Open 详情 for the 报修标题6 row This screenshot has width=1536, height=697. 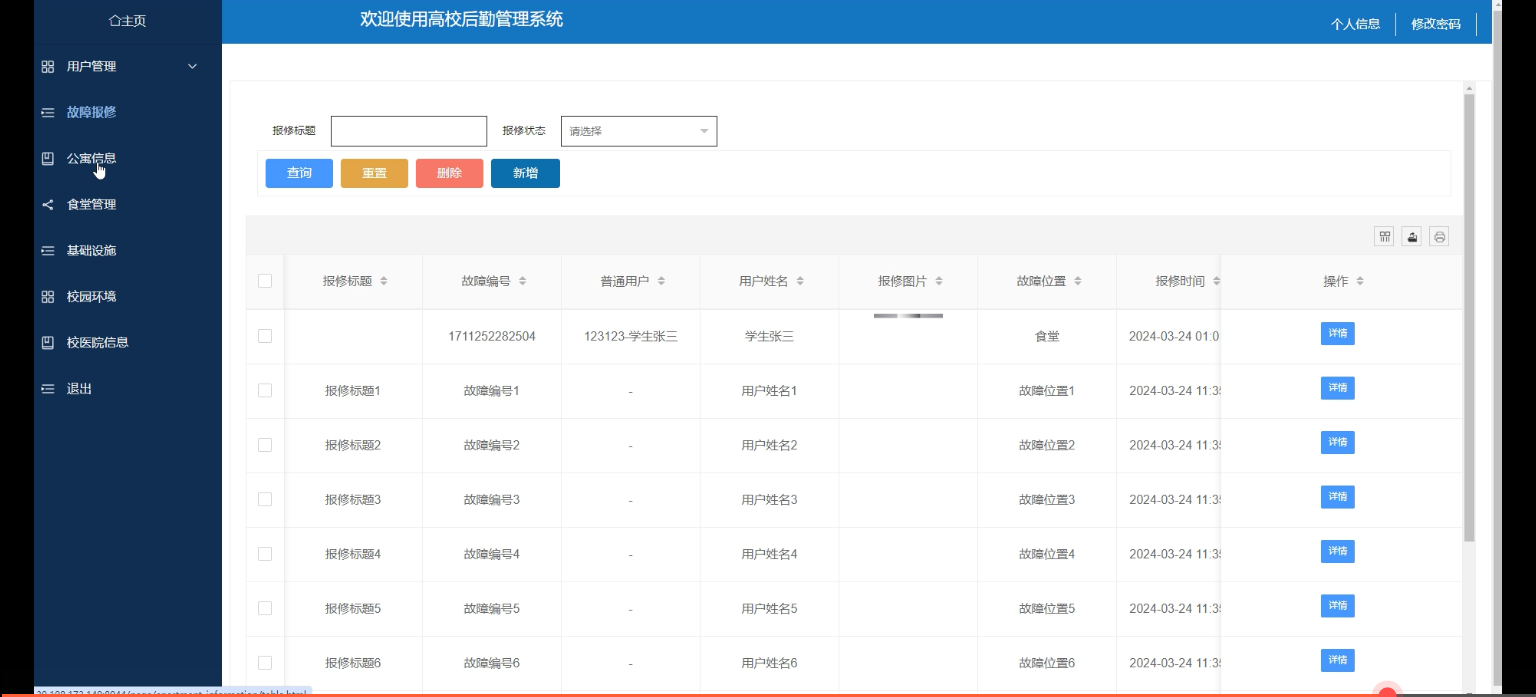pyautogui.click(x=1338, y=659)
